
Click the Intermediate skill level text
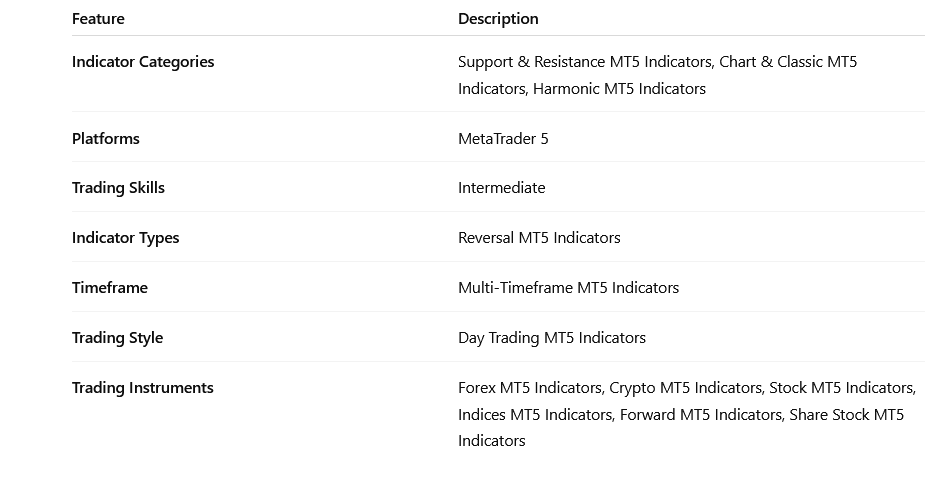tap(502, 188)
